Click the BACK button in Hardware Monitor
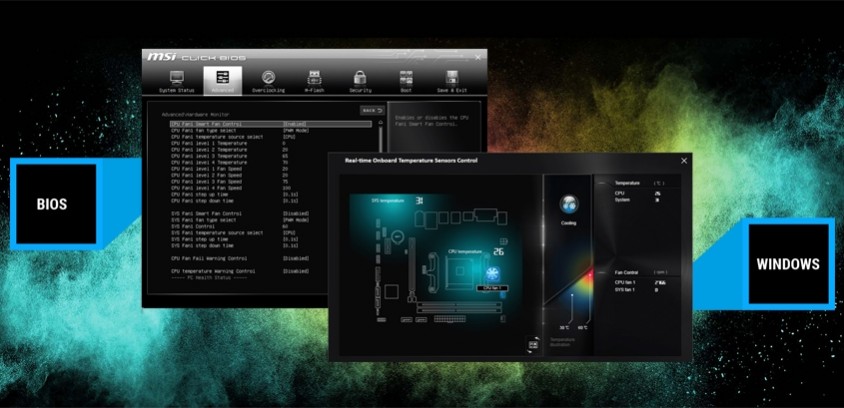This screenshot has width=844, height=408. (x=372, y=110)
